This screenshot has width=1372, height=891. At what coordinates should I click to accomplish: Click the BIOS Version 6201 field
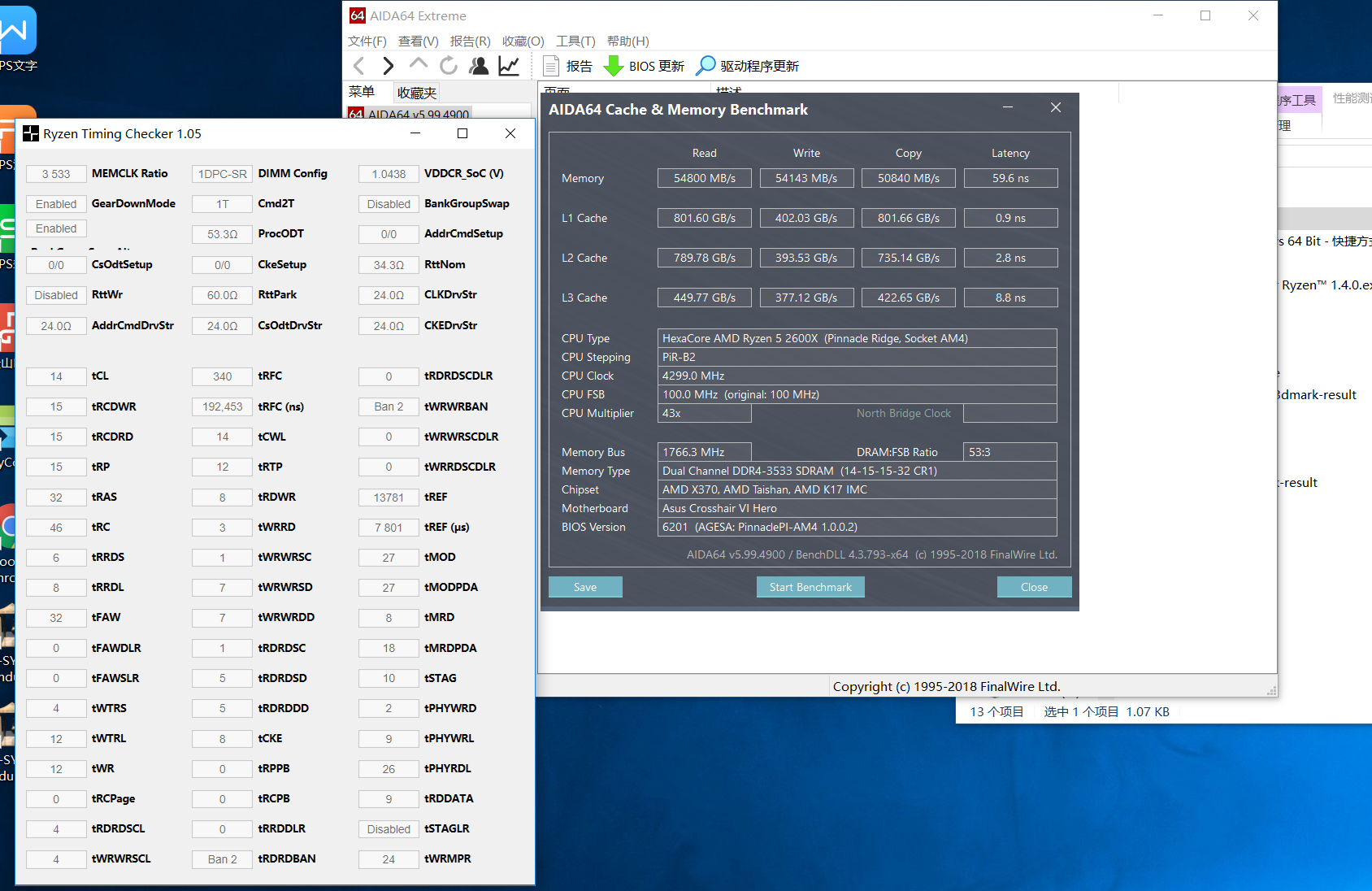click(857, 527)
